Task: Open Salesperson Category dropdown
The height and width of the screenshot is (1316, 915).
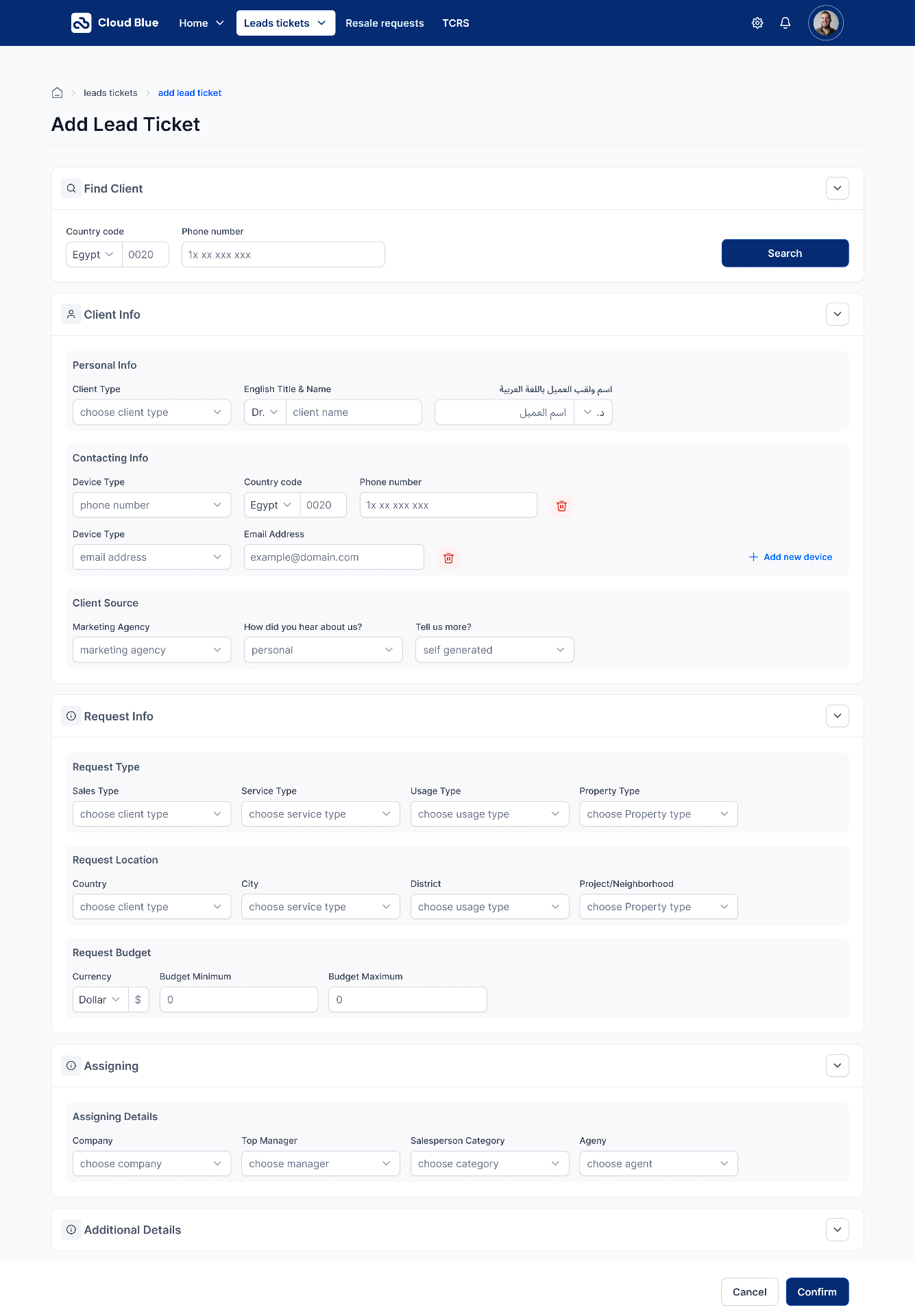Action: 489,1164
